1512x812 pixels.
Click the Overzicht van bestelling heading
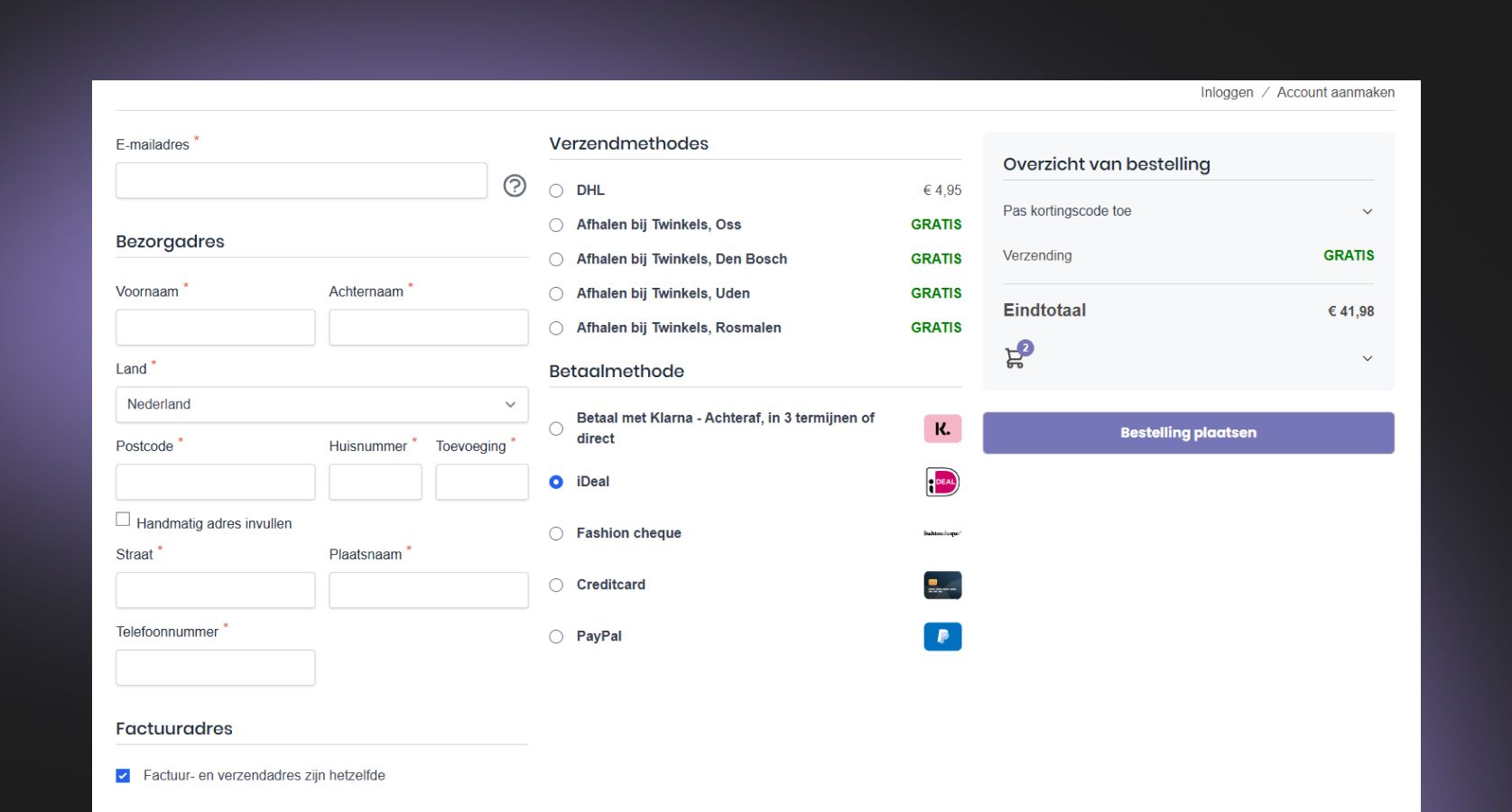tap(1107, 164)
